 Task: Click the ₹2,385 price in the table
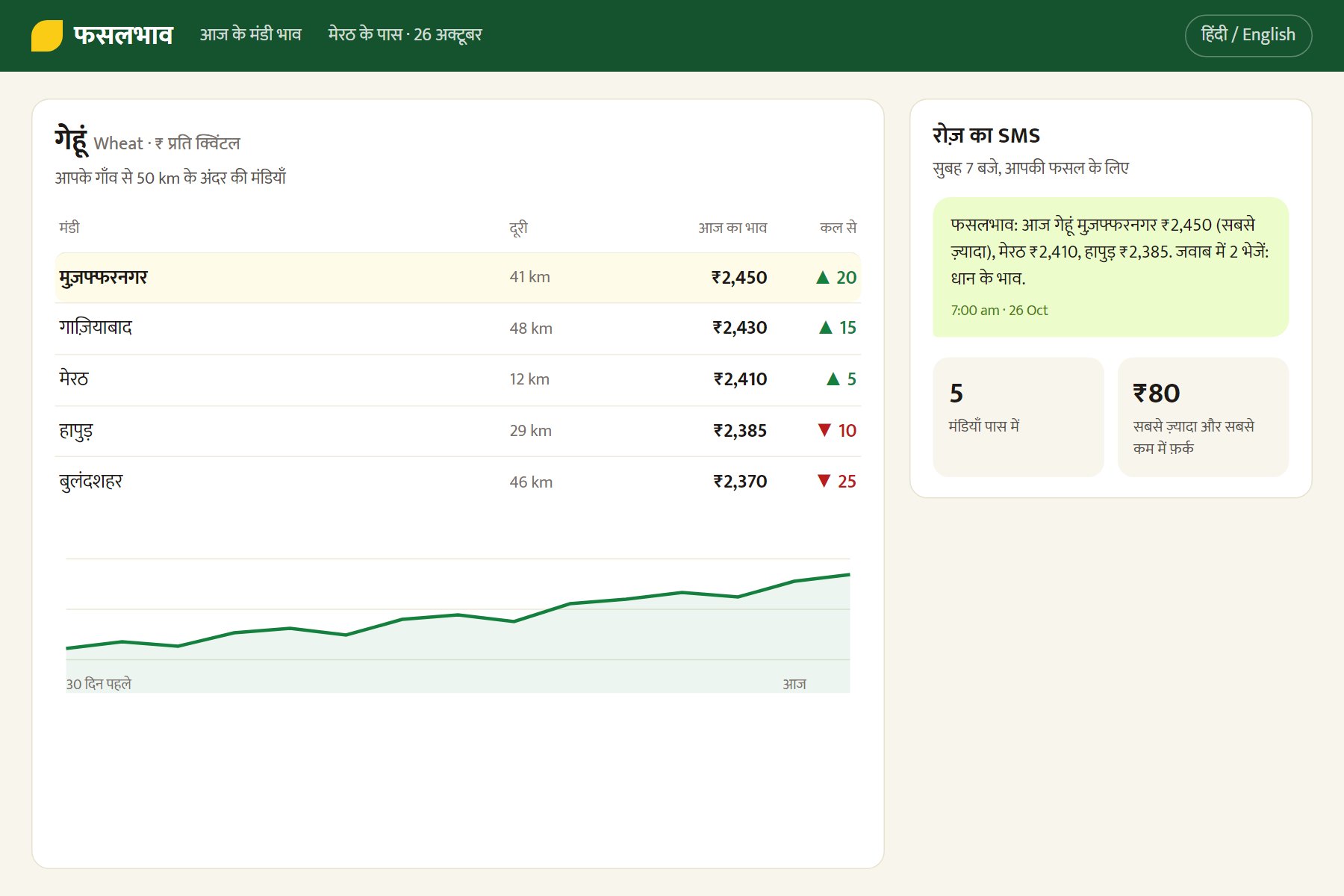(740, 431)
